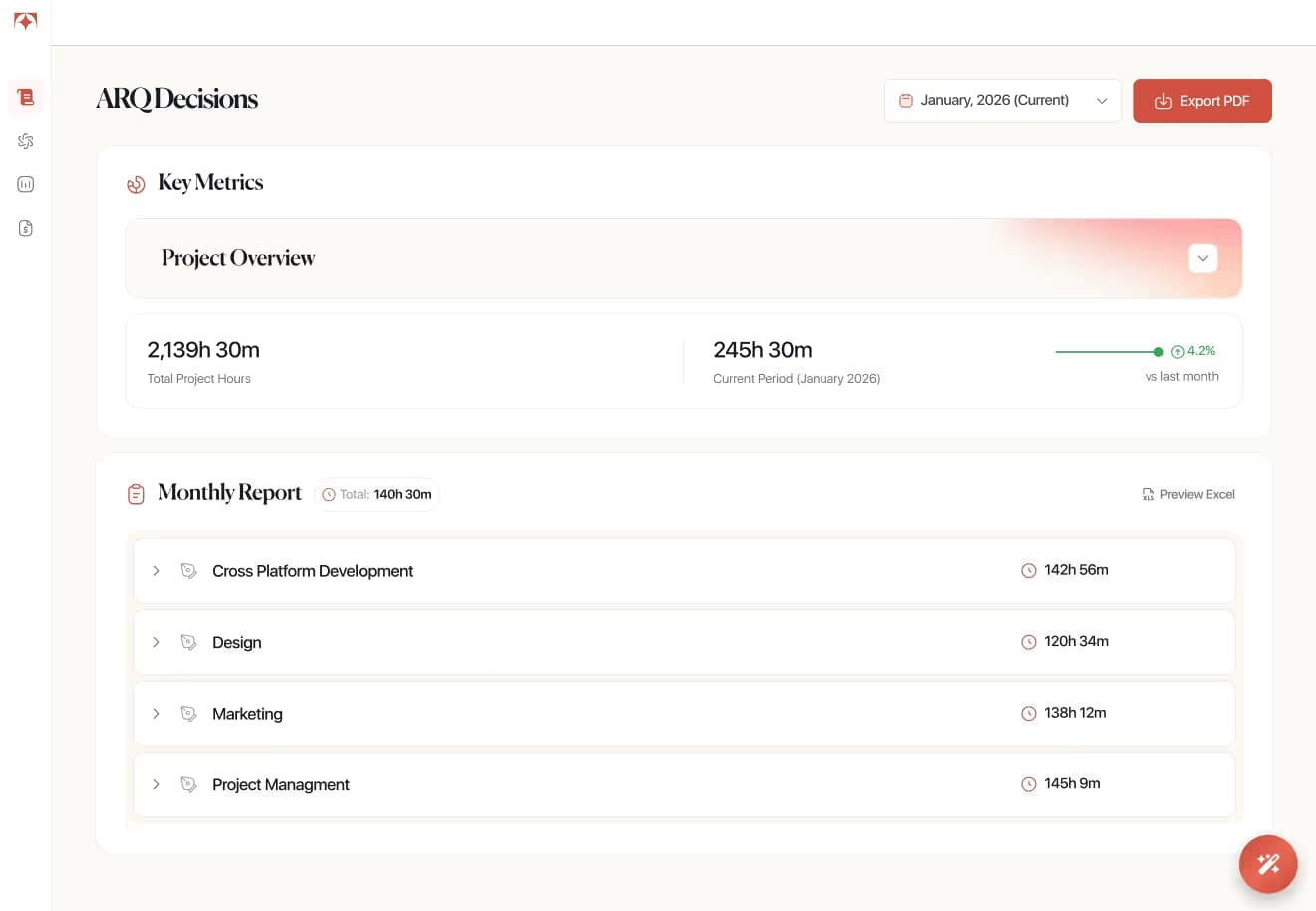Select the Marketing row label
1316x911 pixels.
coord(247,714)
